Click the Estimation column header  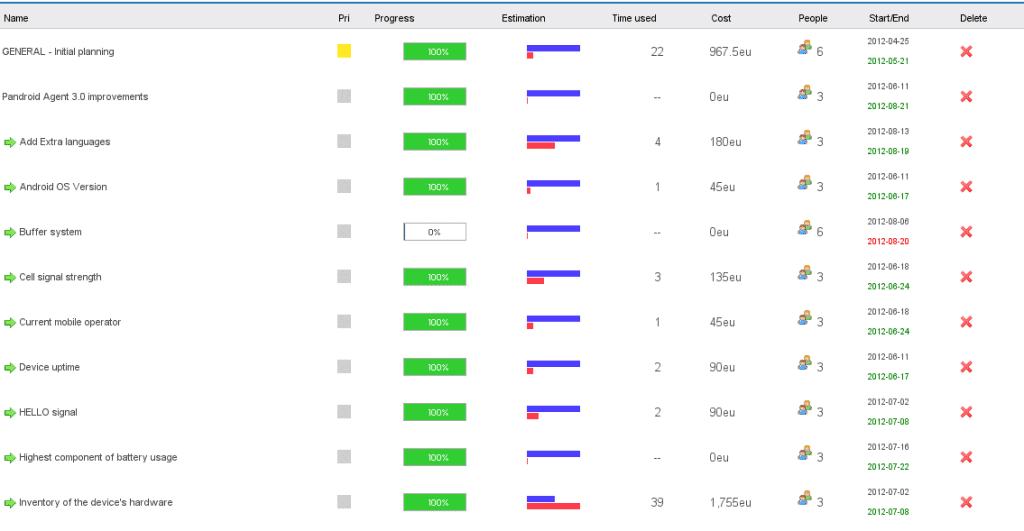(x=523, y=18)
